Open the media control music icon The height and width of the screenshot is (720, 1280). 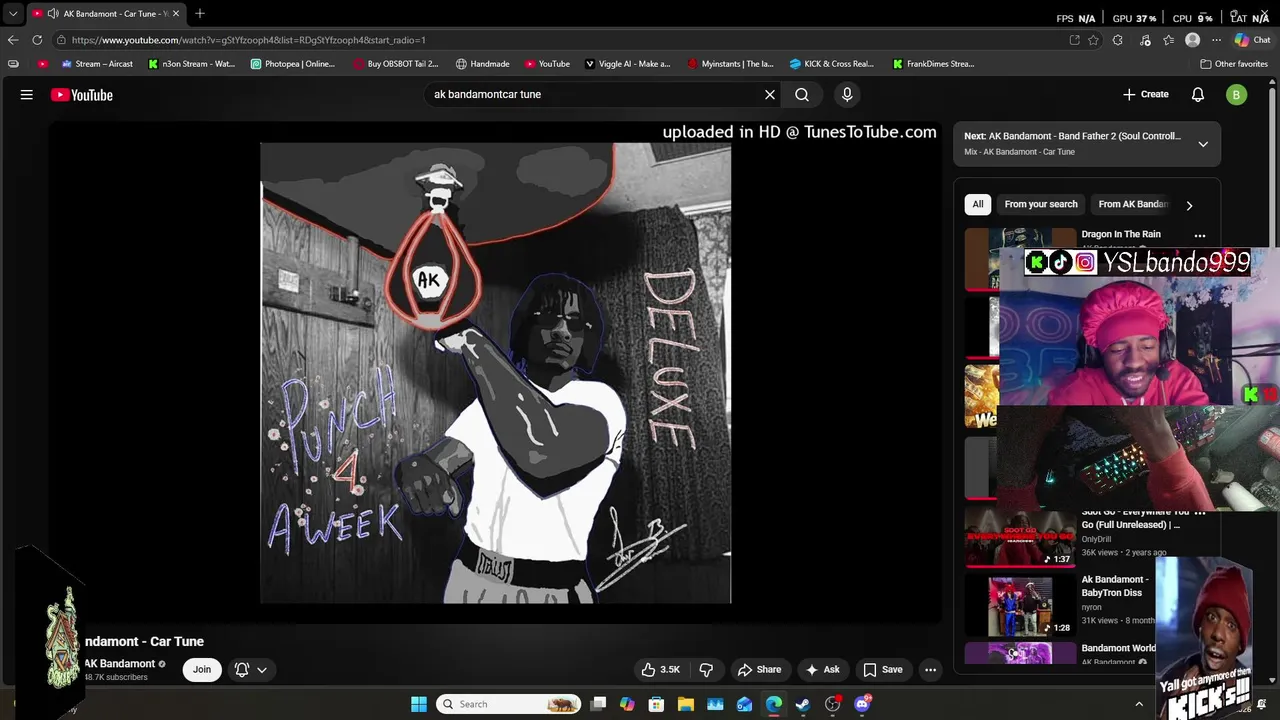(1144, 40)
